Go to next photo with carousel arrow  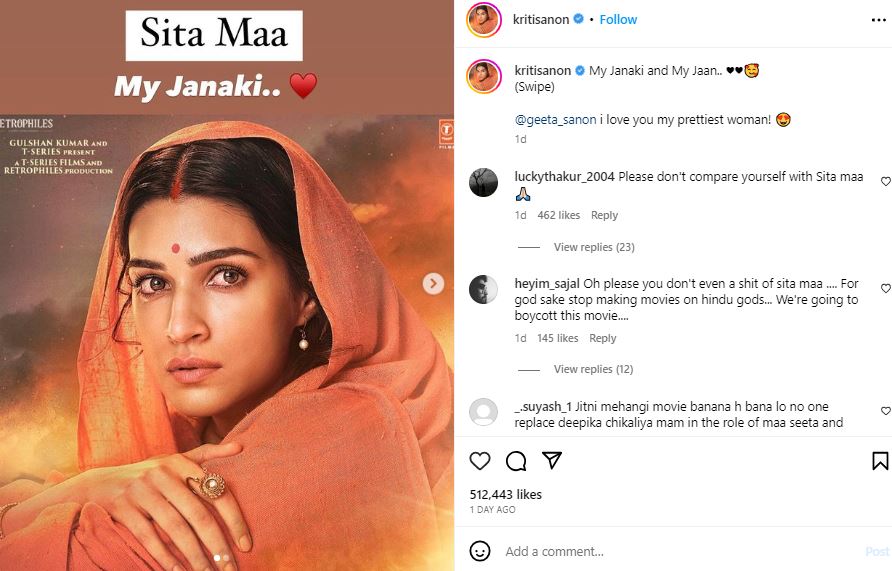click(x=433, y=284)
